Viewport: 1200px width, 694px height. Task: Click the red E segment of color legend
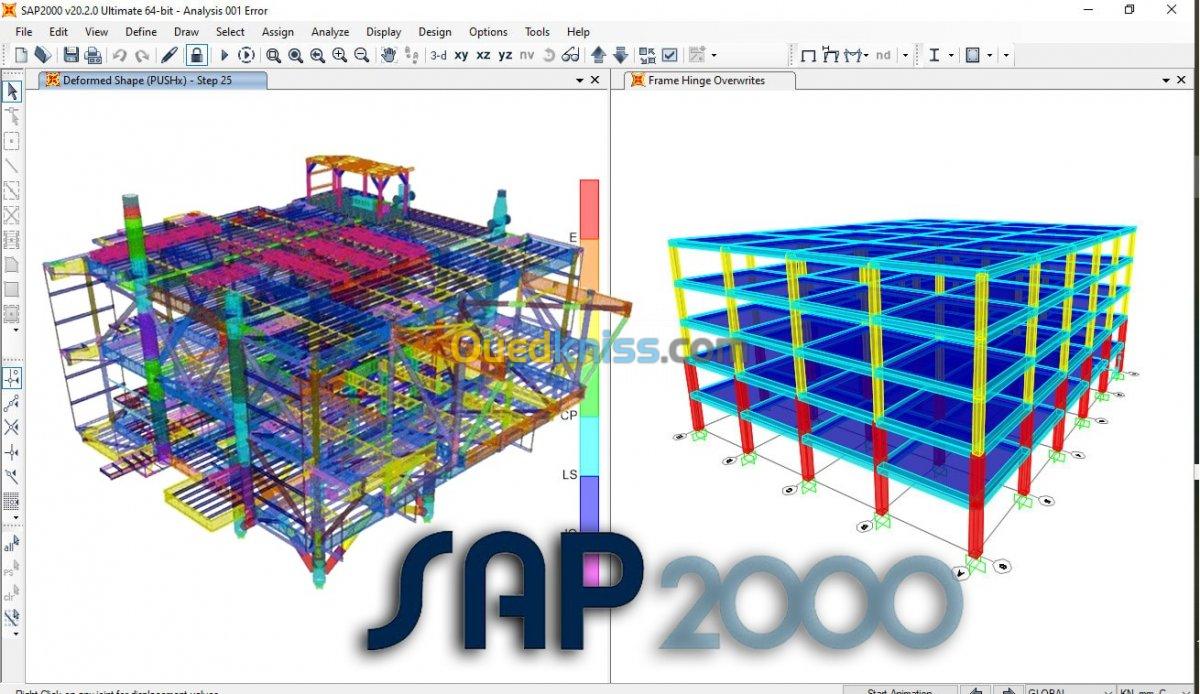[x=589, y=208]
